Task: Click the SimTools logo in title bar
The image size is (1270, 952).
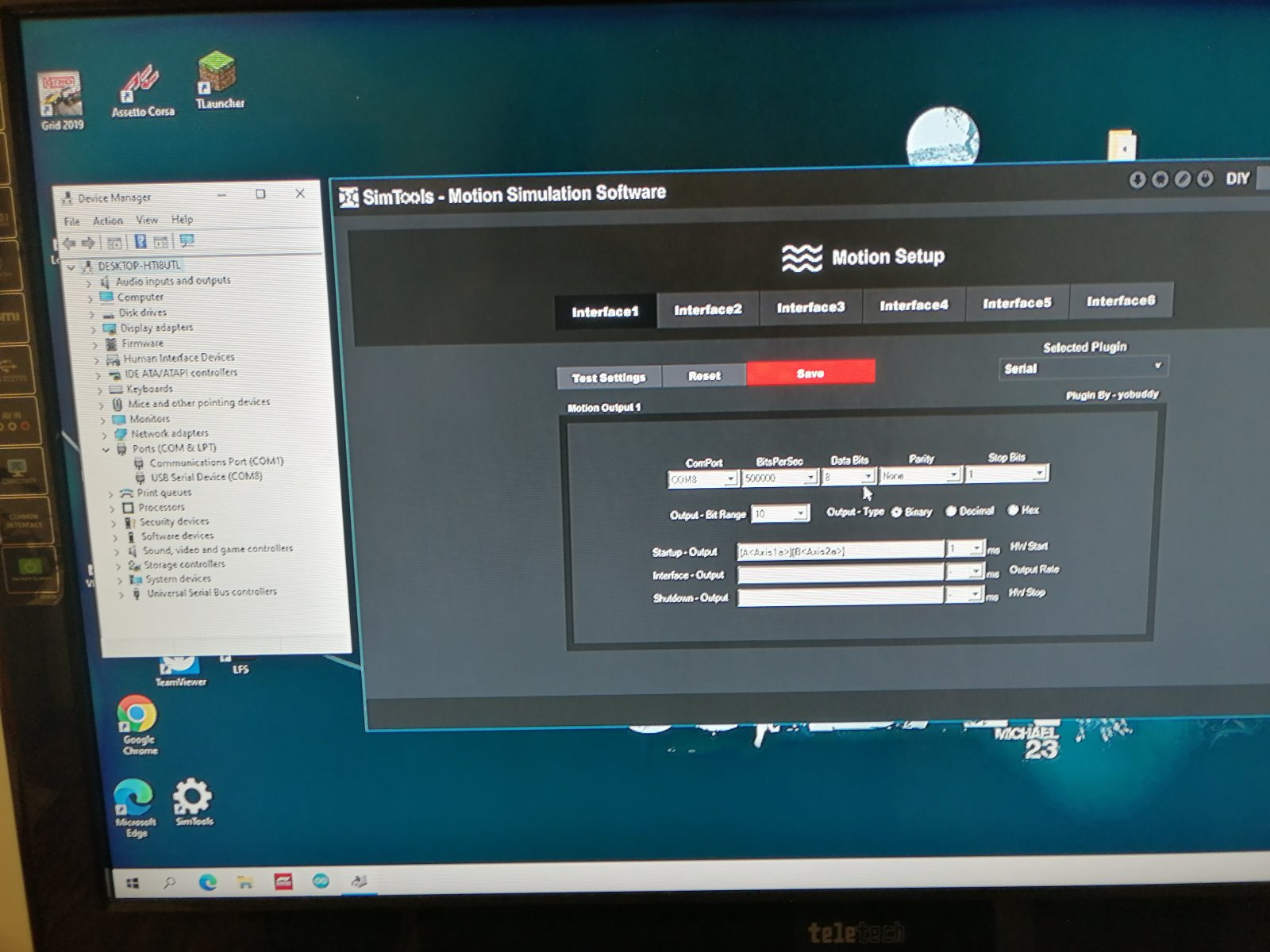Action: click(x=348, y=197)
